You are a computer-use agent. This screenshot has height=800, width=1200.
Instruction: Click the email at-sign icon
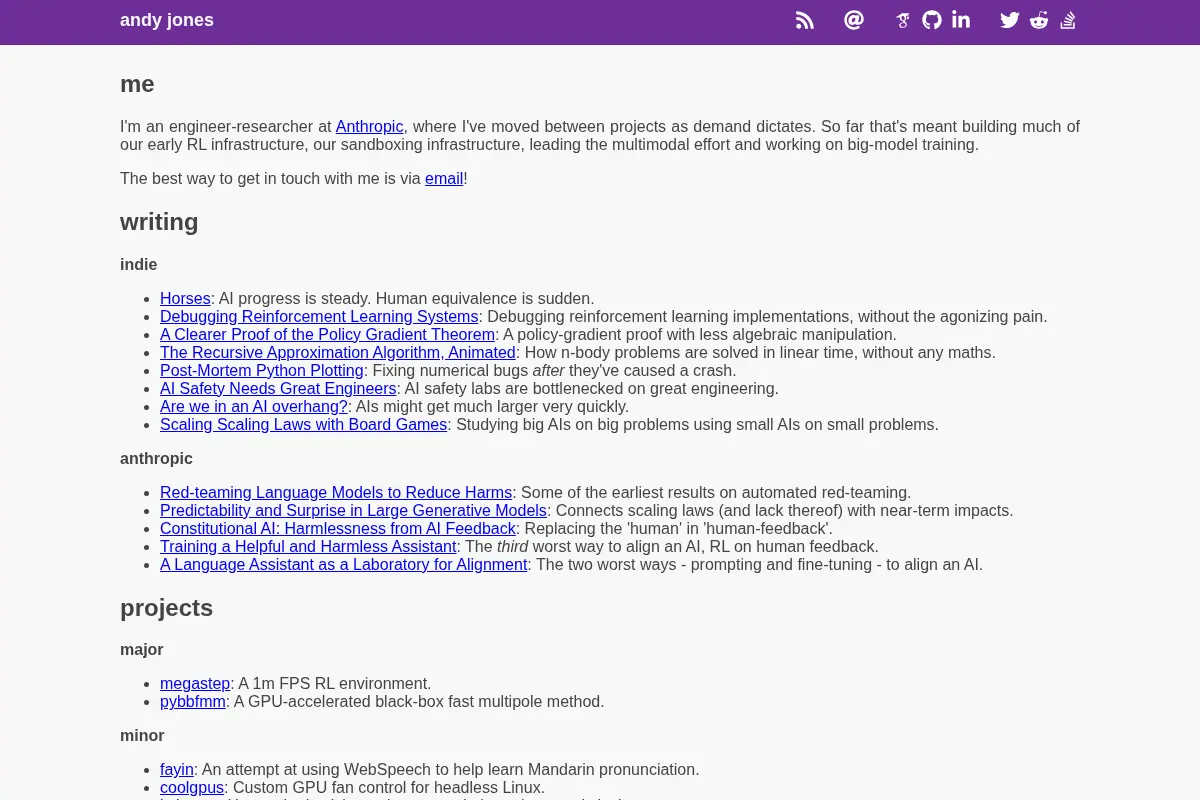[854, 20]
